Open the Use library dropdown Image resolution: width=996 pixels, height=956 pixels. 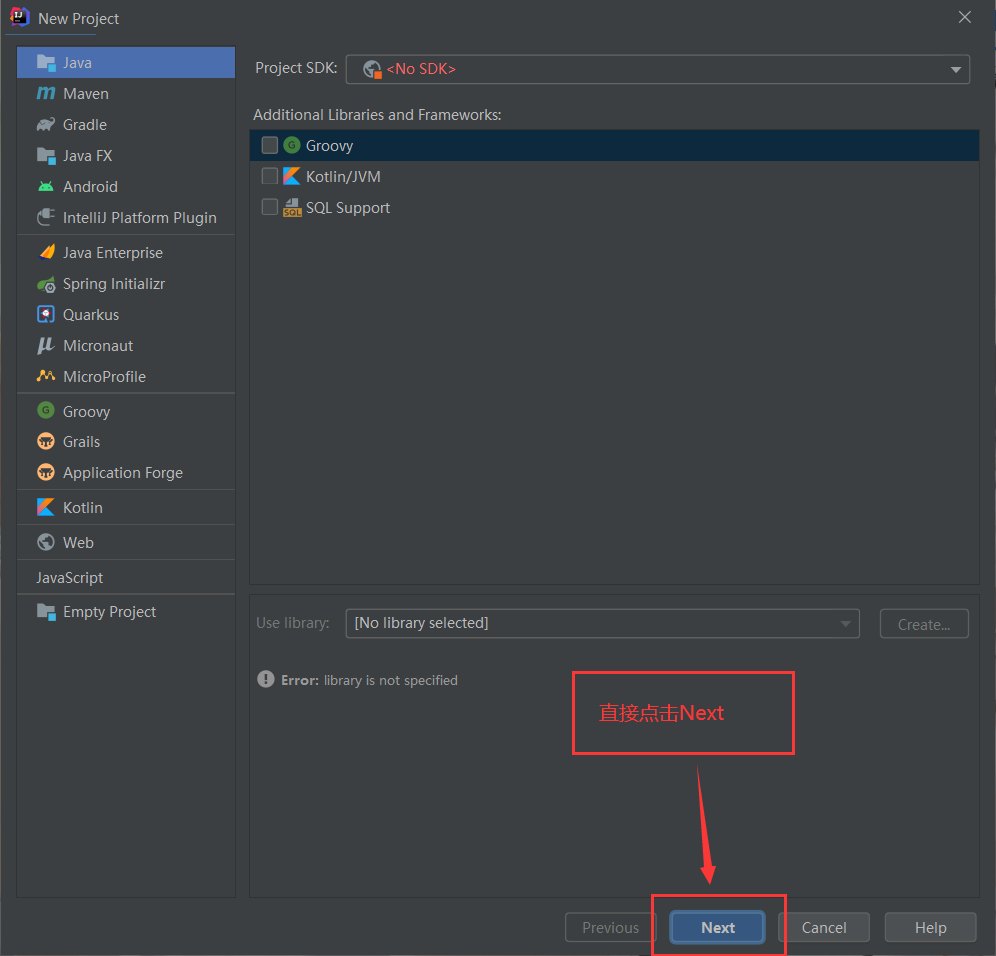coord(602,623)
